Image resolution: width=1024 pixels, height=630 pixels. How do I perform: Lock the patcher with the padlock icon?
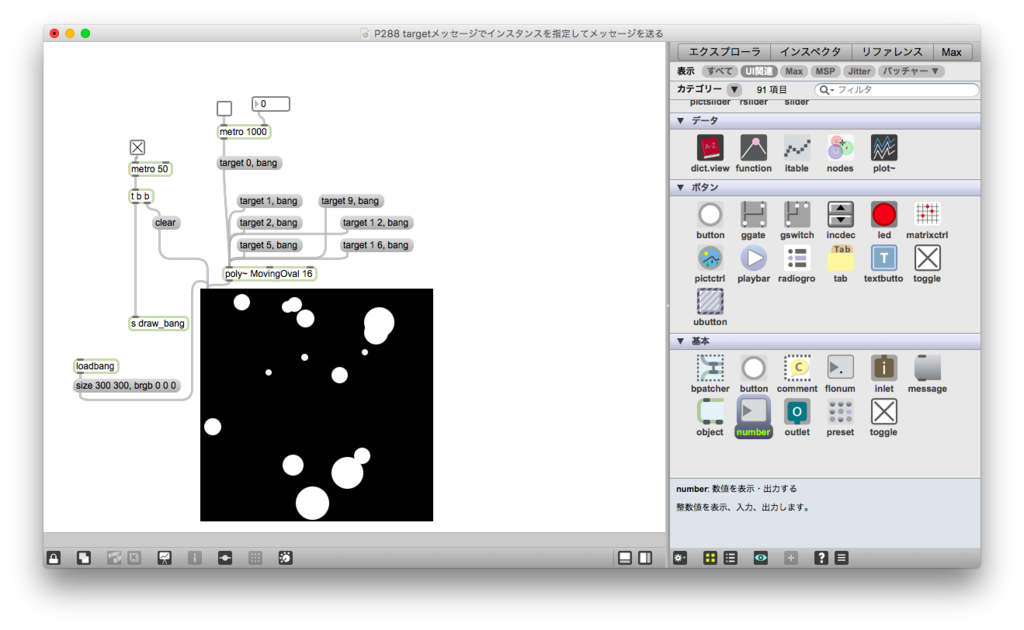click(53, 557)
